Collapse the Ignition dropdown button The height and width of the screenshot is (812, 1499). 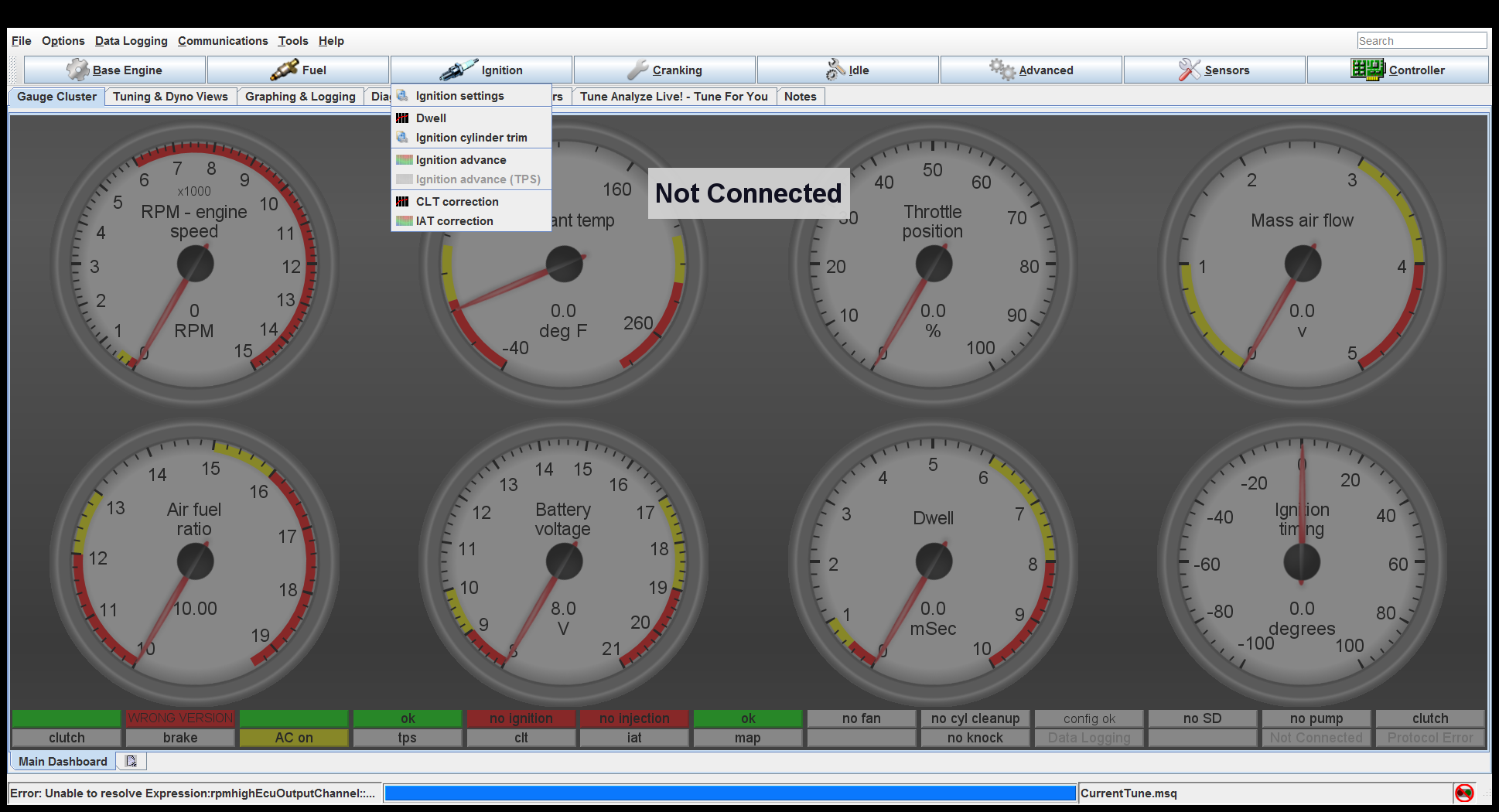click(481, 70)
